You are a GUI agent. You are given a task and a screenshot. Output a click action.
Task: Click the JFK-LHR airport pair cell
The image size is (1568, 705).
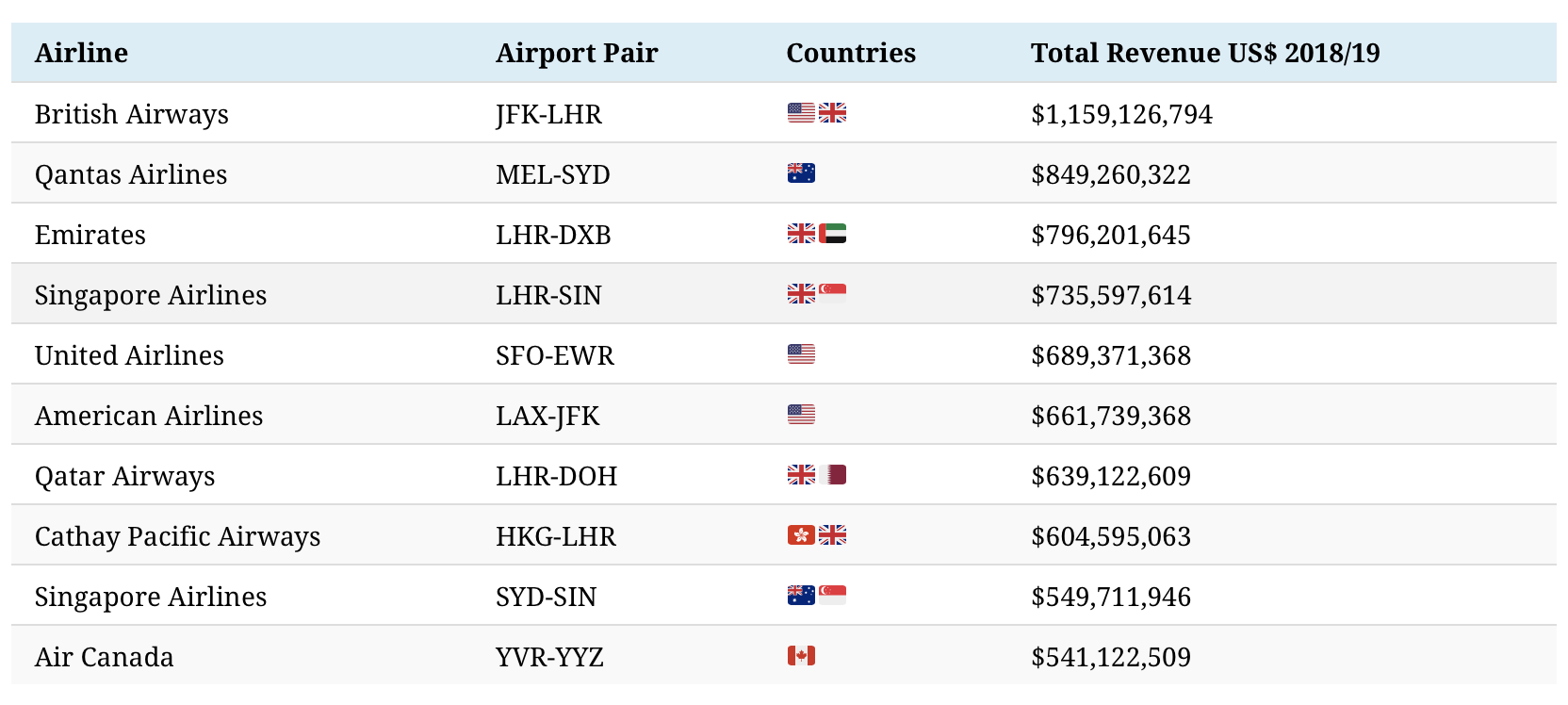[x=548, y=114]
